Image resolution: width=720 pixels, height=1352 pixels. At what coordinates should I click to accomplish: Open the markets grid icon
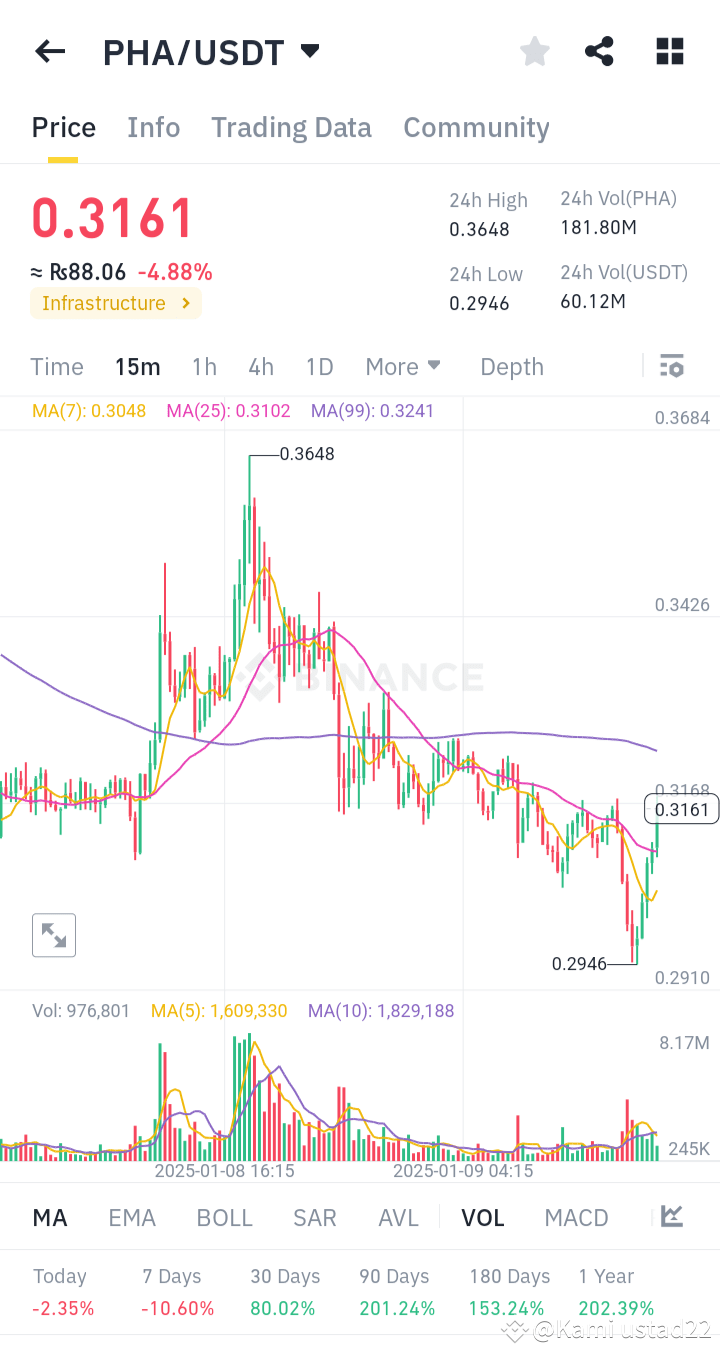[669, 51]
